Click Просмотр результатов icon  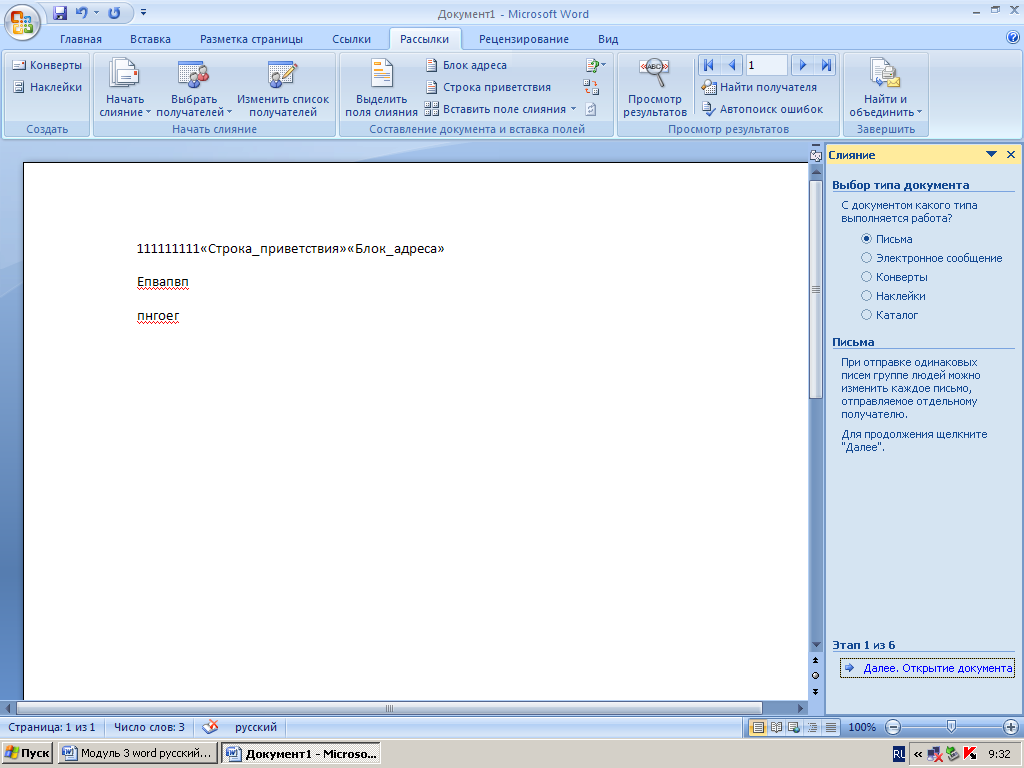click(654, 73)
